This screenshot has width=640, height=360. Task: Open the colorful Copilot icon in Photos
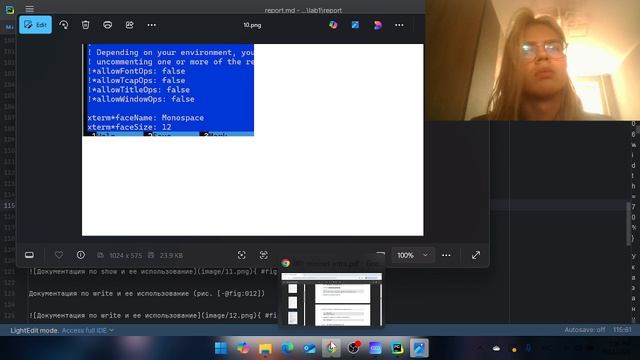(x=333, y=25)
